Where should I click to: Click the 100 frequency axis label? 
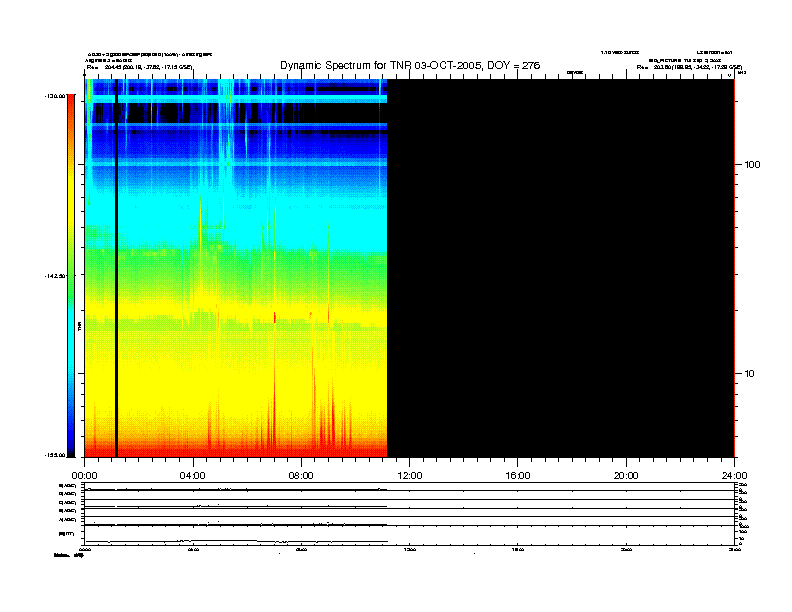click(752, 165)
